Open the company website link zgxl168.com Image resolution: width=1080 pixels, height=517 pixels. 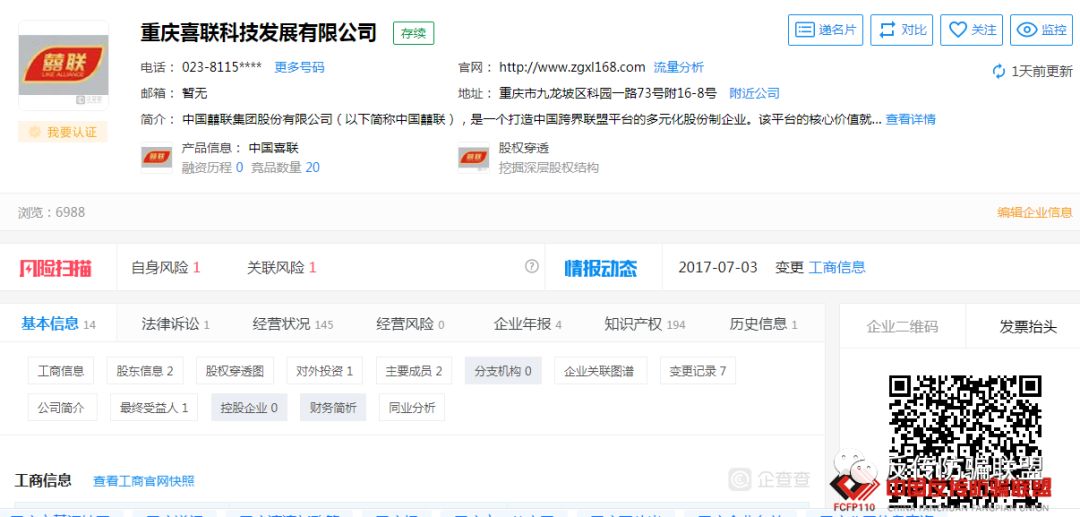572,67
